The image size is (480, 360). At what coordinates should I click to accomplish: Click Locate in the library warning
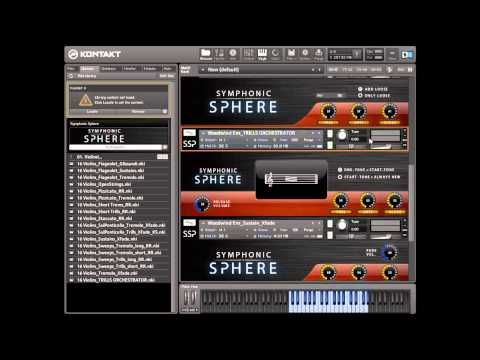(92, 111)
